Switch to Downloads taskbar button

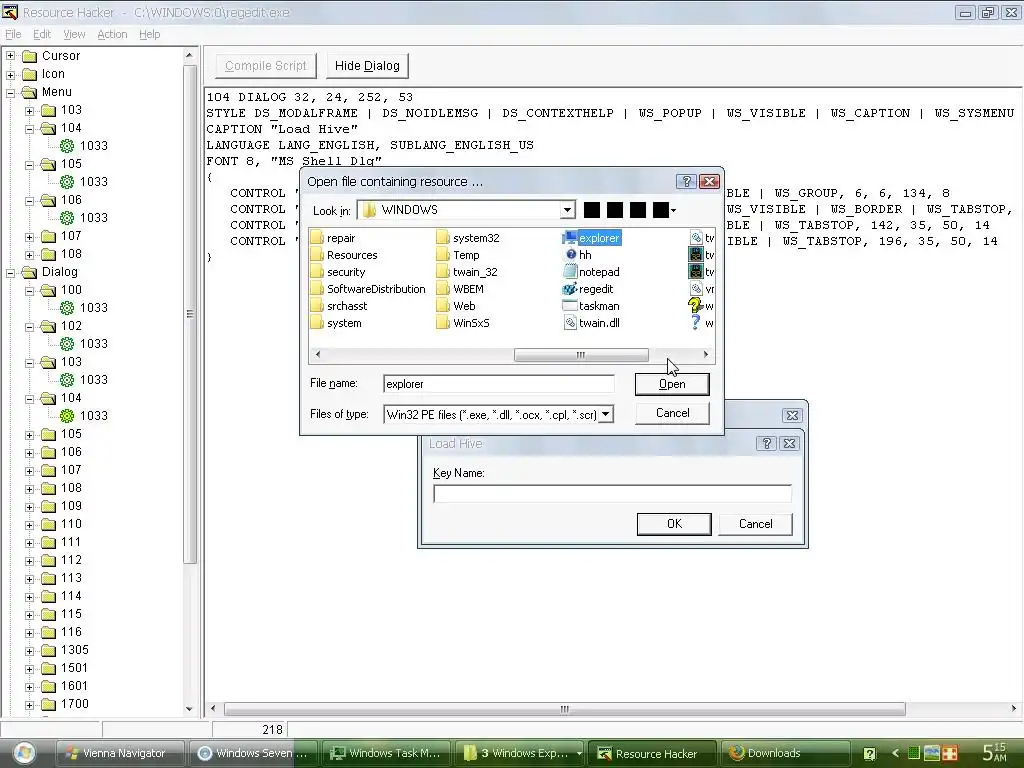784,753
